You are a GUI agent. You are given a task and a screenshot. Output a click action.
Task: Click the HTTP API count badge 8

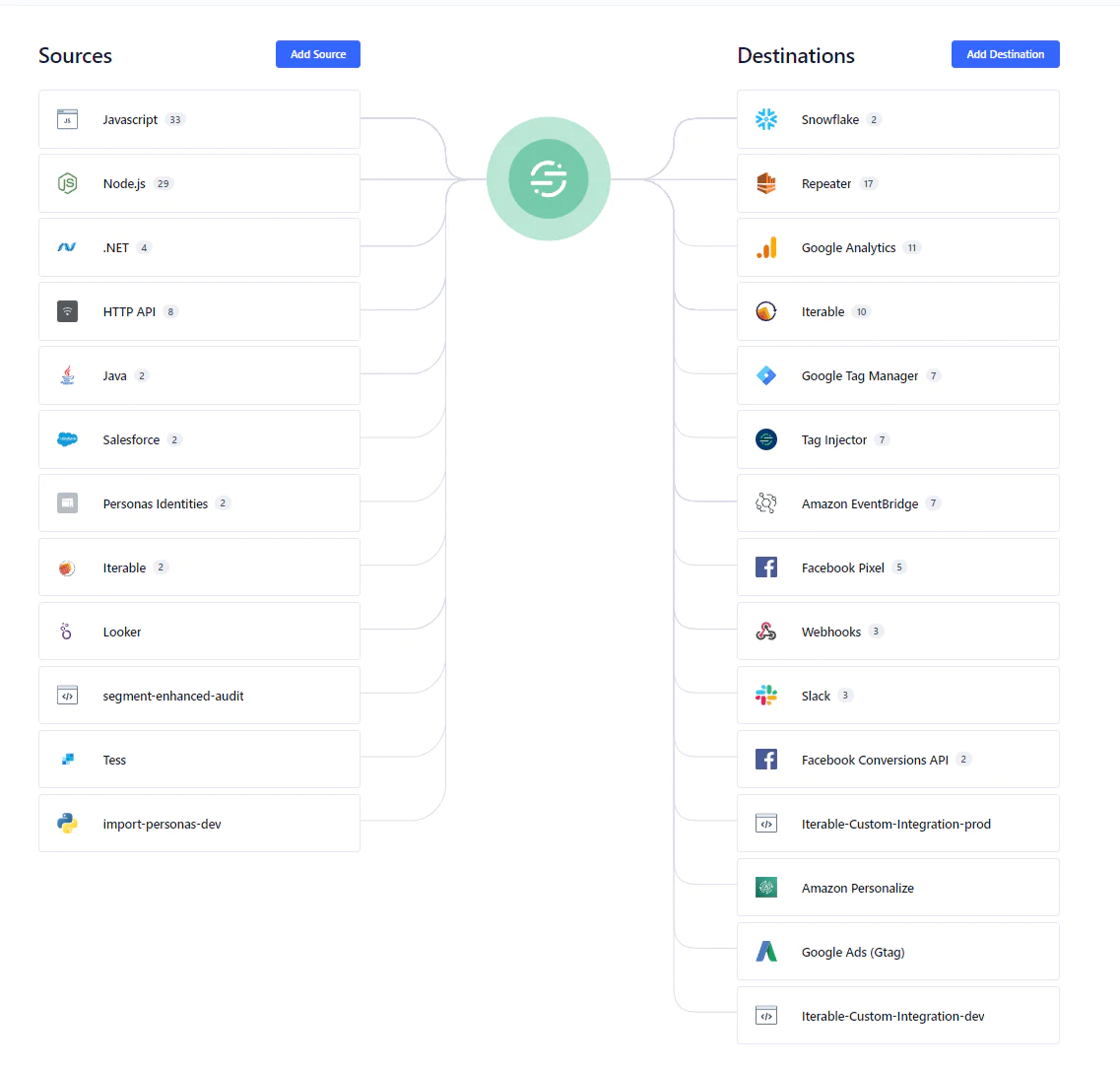tap(170, 311)
